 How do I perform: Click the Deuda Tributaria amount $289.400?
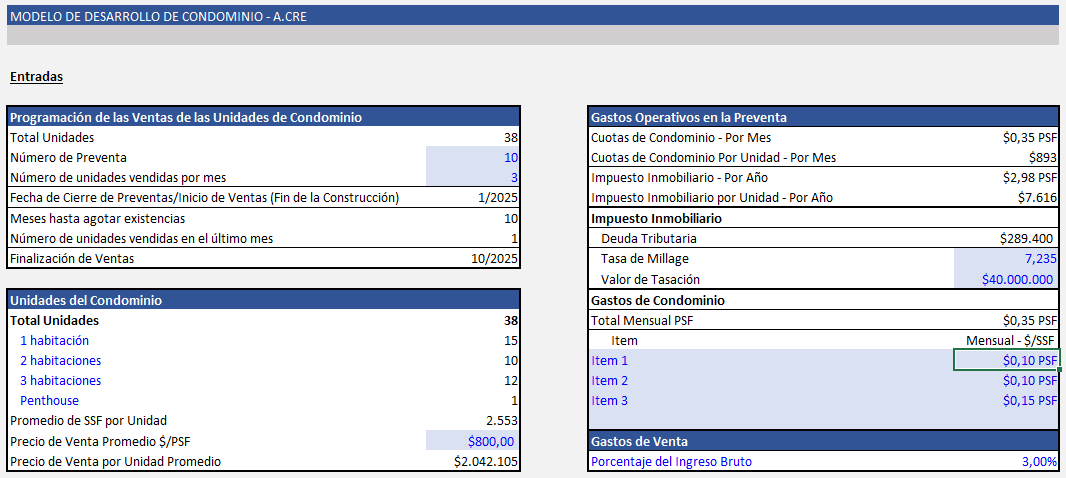click(1027, 239)
